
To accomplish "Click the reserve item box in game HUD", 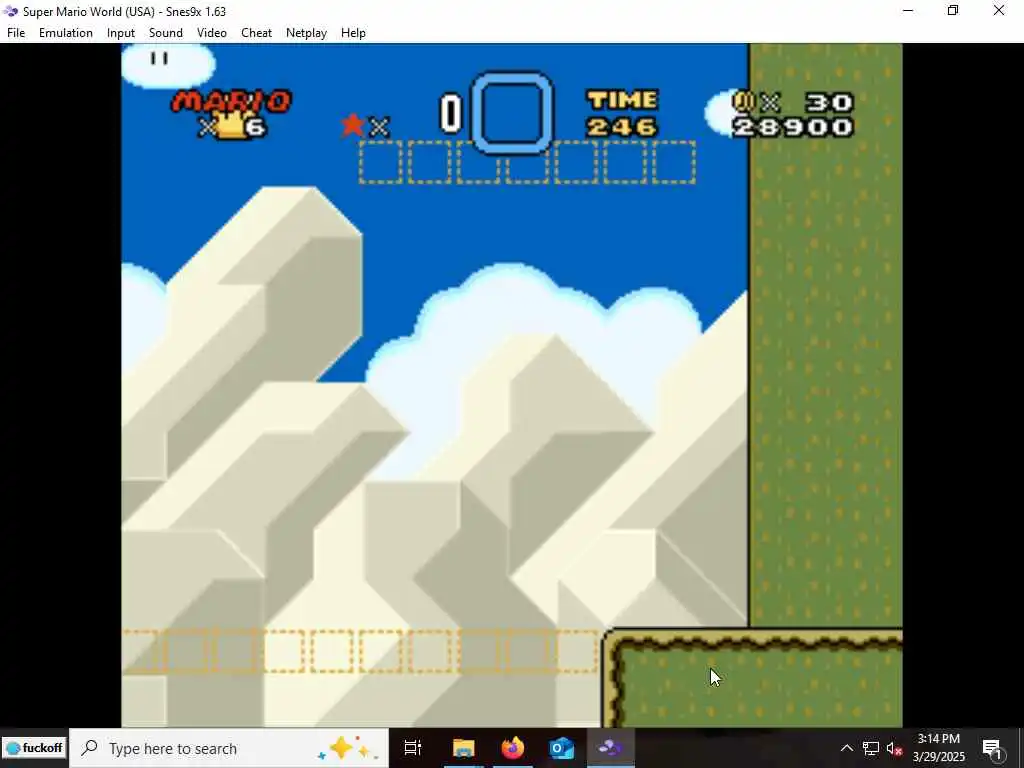I will 513,112.
